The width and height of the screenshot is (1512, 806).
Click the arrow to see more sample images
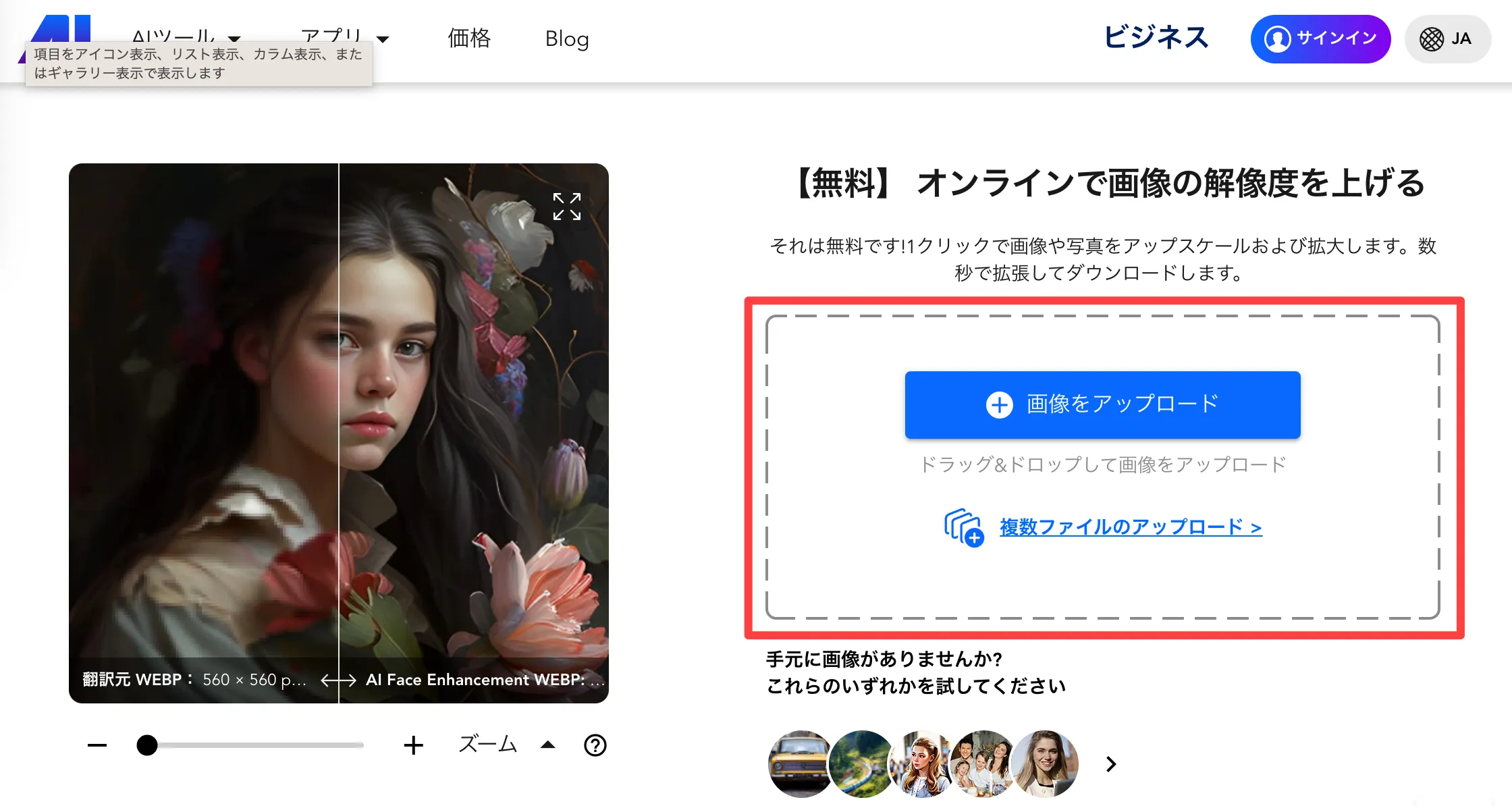click(x=1111, y=763)
